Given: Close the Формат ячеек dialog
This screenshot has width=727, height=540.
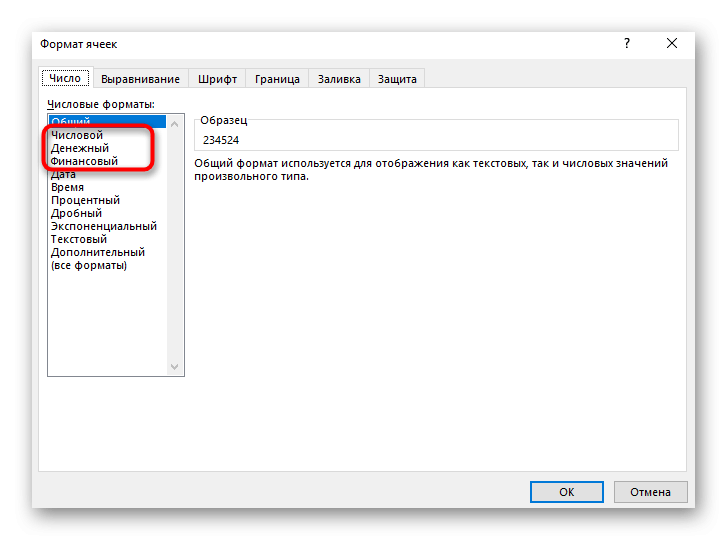Looking at the screenshot, I should click(672, 44).
